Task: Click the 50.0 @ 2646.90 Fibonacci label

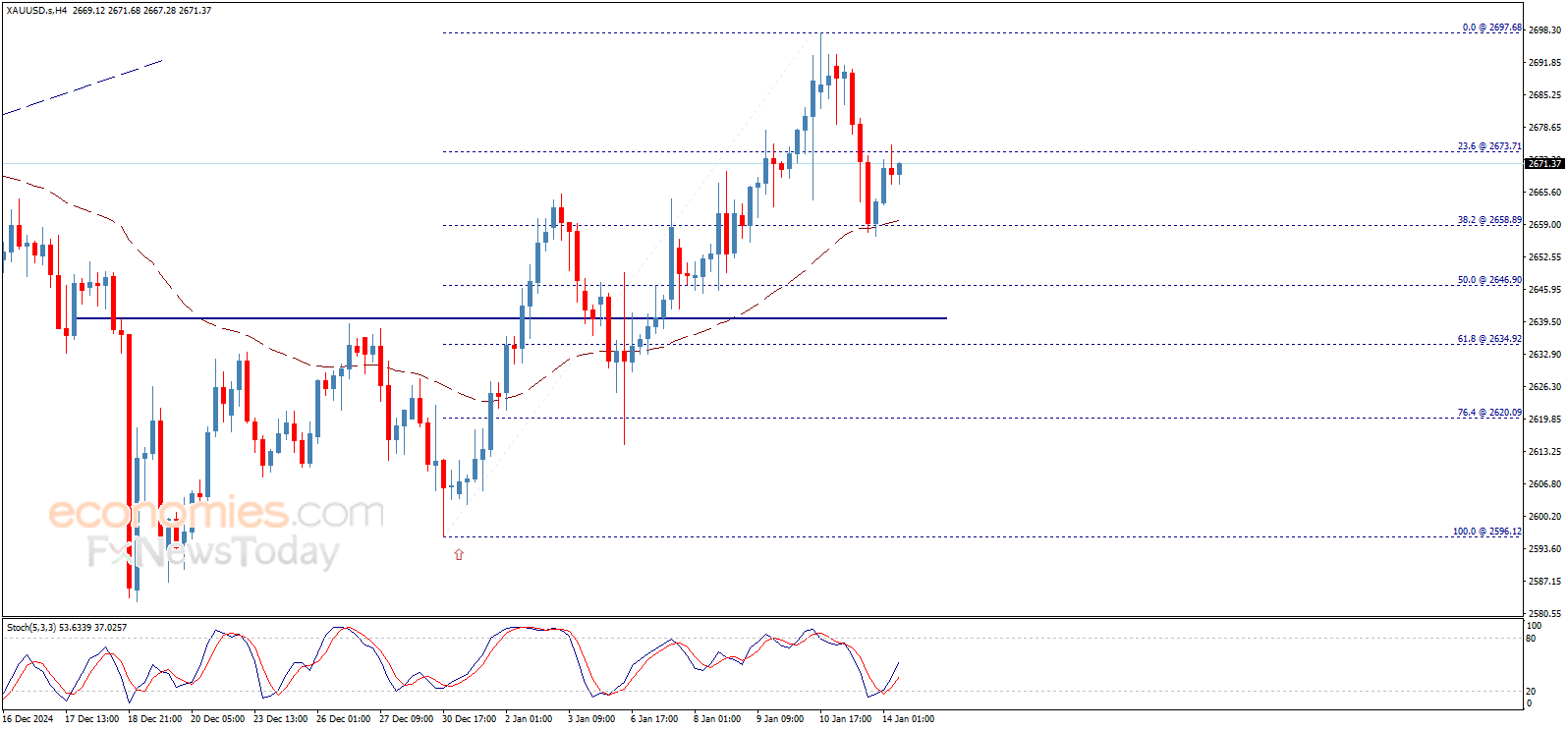Action: (1488, 280)
